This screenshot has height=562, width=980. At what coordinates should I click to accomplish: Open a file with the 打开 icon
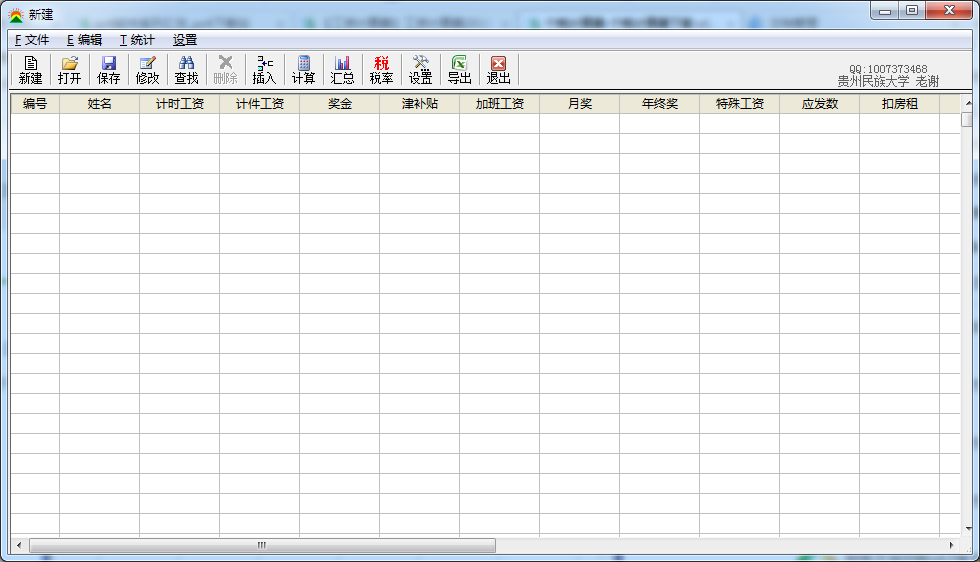[x=69, y=70]
